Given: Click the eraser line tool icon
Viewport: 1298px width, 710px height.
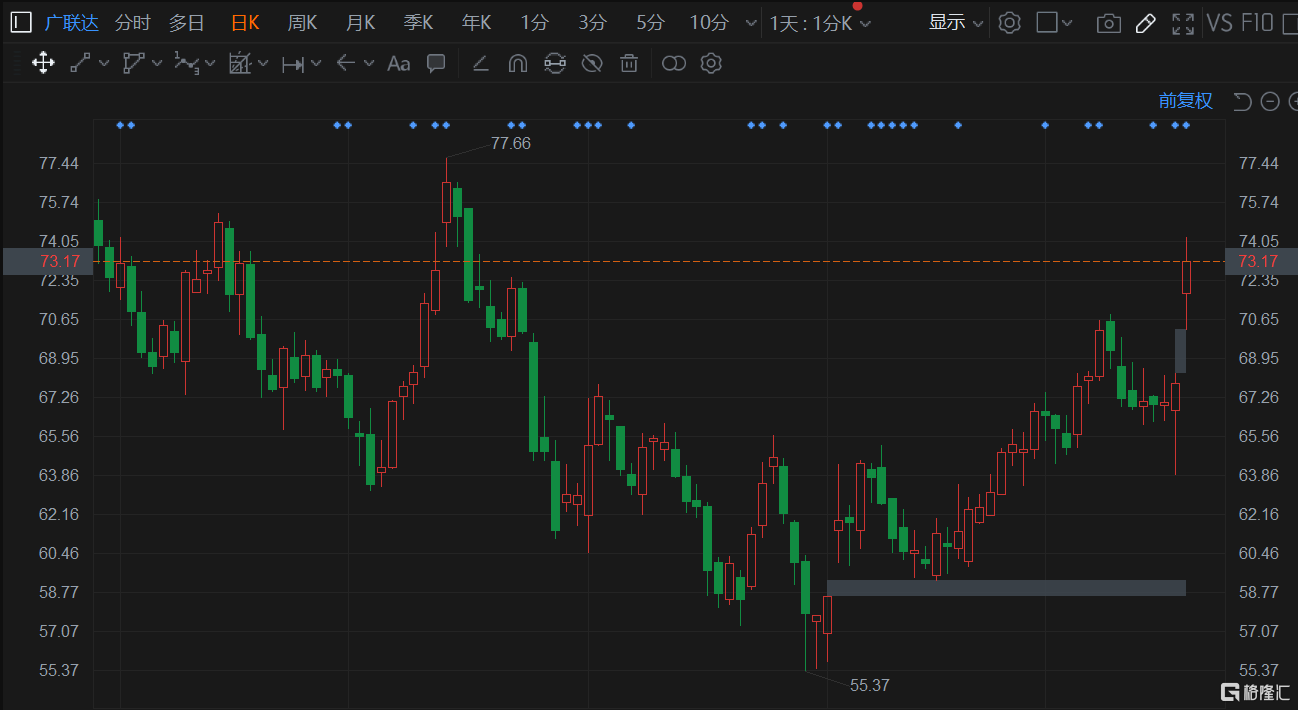Looking at the screenshot, I should click(480, 64).
